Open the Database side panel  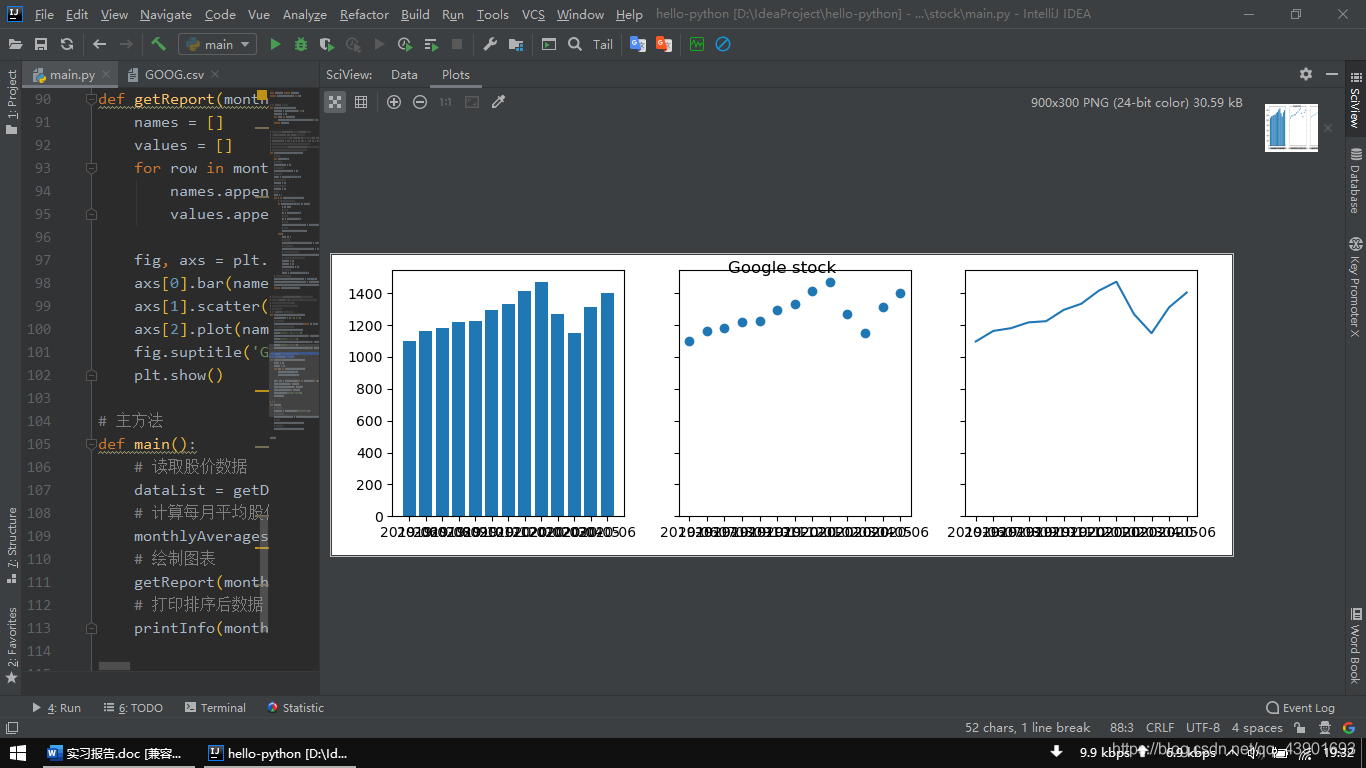pyautogui.click(x=1355, y=180)
